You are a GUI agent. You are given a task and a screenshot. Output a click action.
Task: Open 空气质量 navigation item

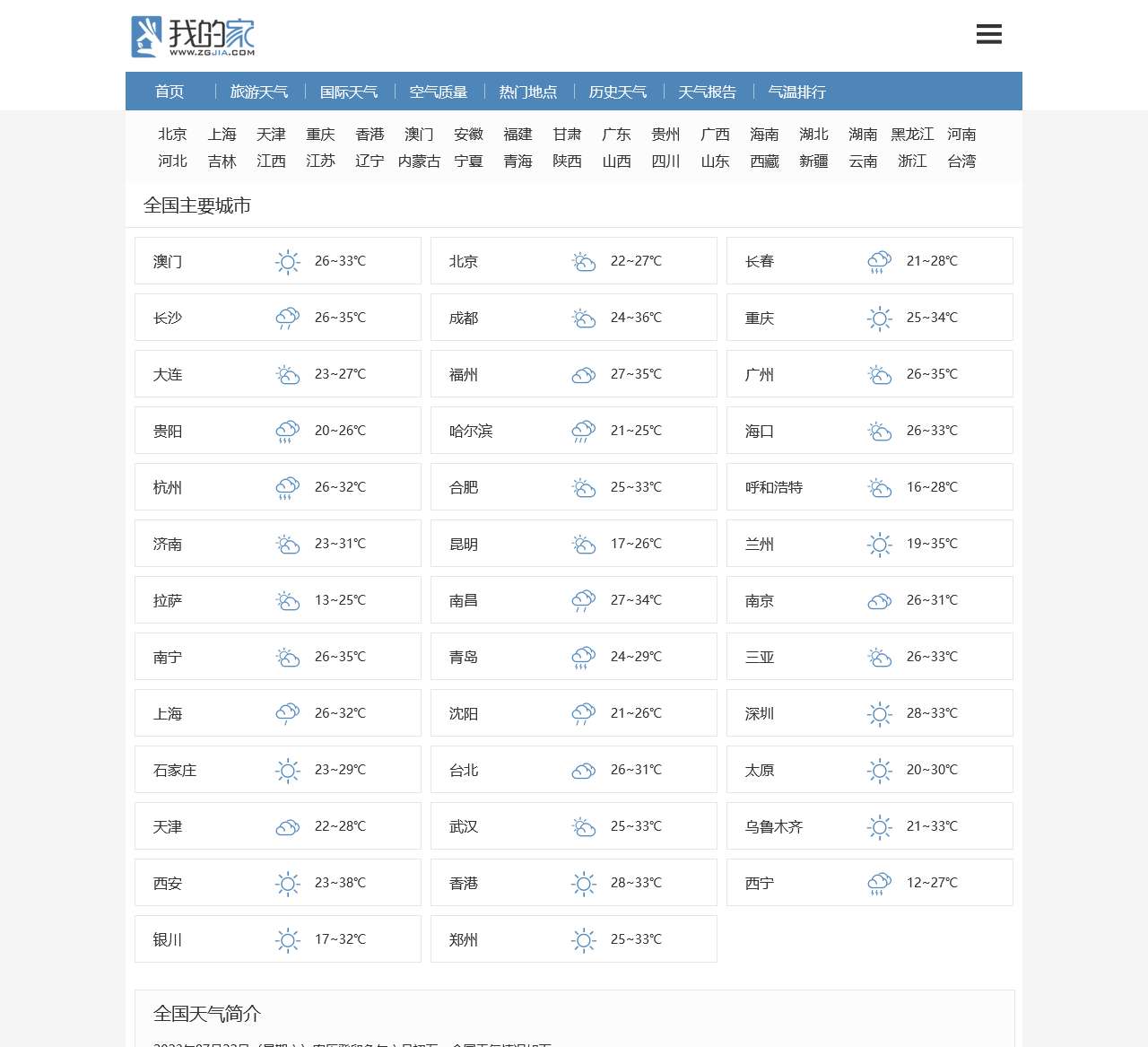[439, 92]
